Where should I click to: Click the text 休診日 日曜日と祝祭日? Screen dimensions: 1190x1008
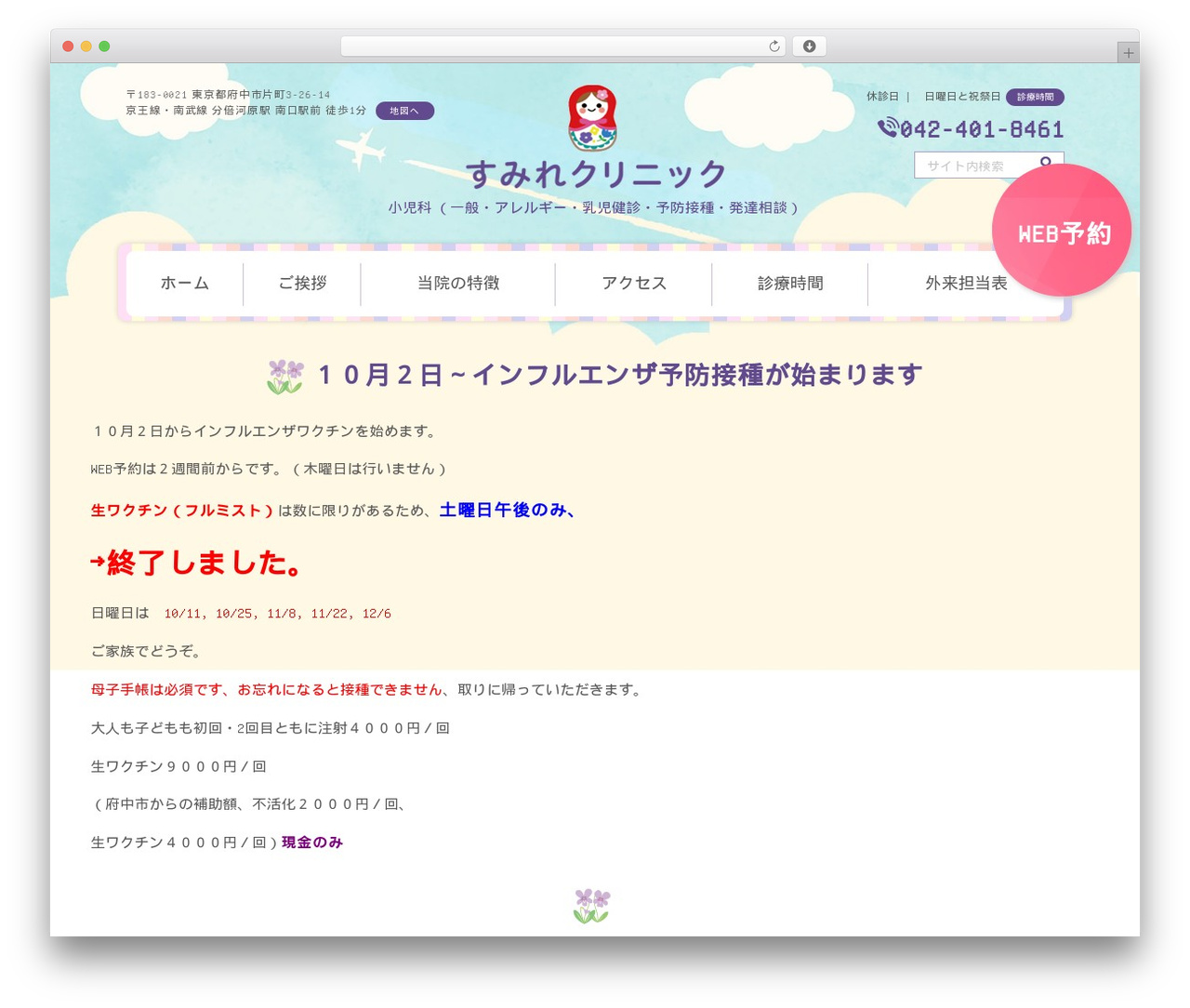(x=933, y=97)
